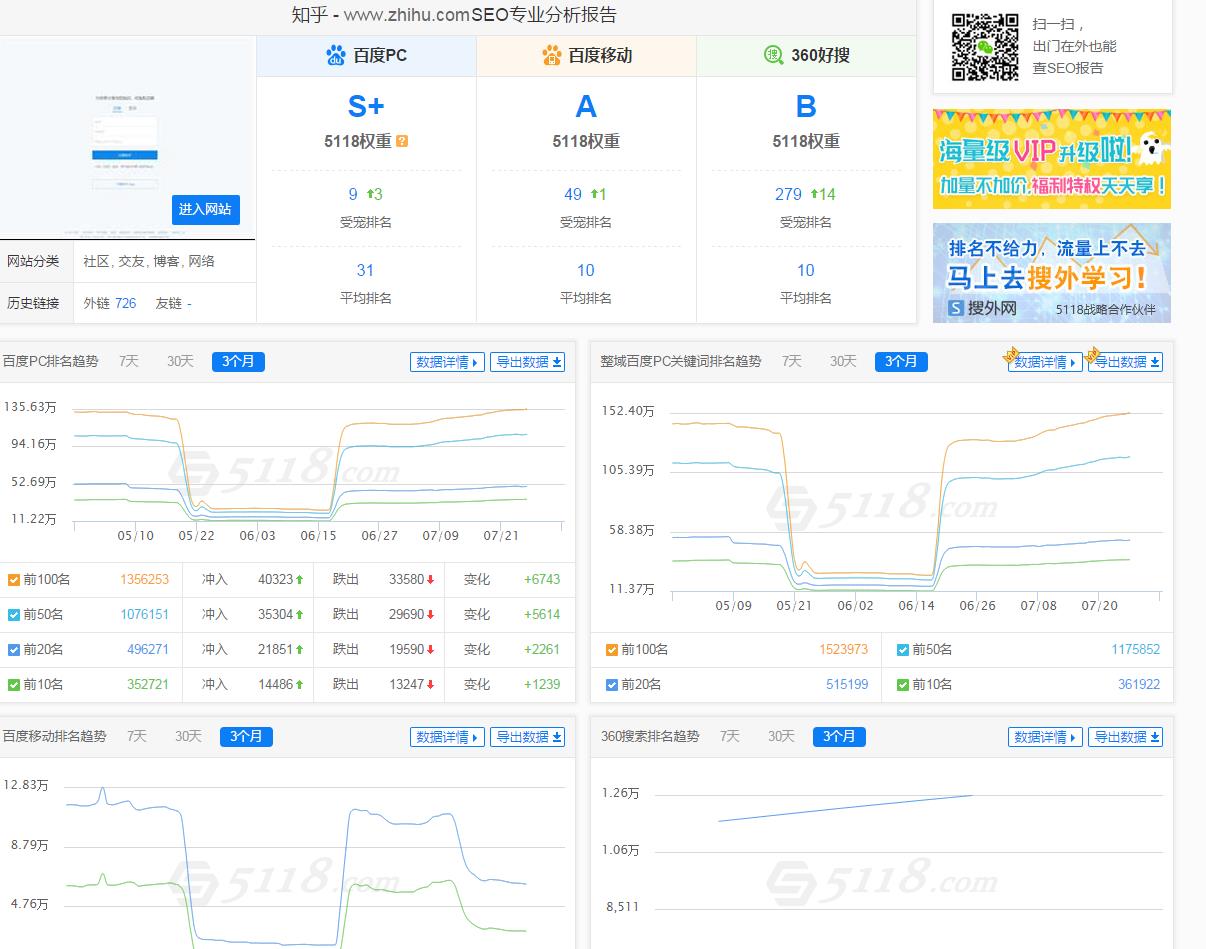Click the 进入网站 button

(x=205, y=209)
